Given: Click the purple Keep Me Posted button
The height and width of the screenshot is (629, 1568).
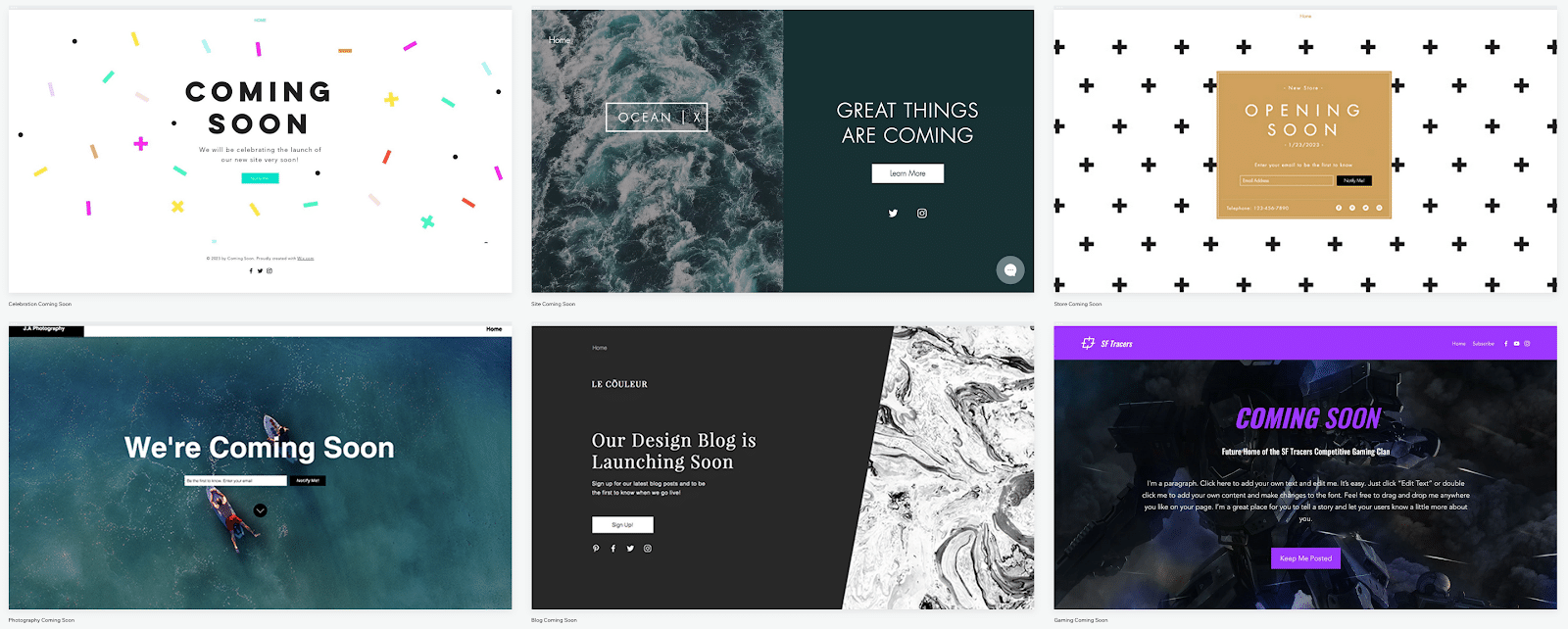Looking at the screenshot, I should pyautogui.click(x=1305, y=558).
